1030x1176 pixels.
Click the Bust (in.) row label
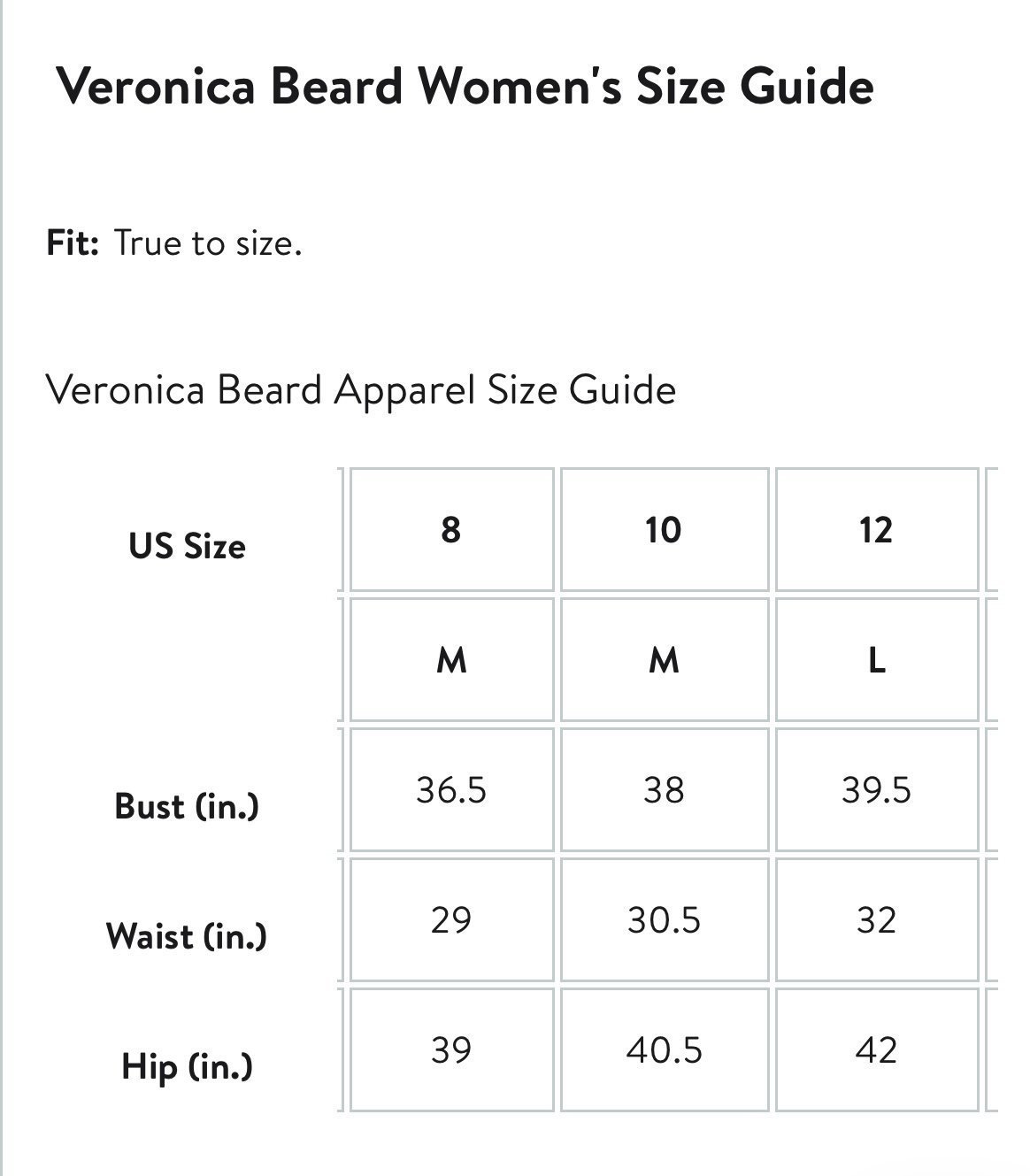coord(187,806)
